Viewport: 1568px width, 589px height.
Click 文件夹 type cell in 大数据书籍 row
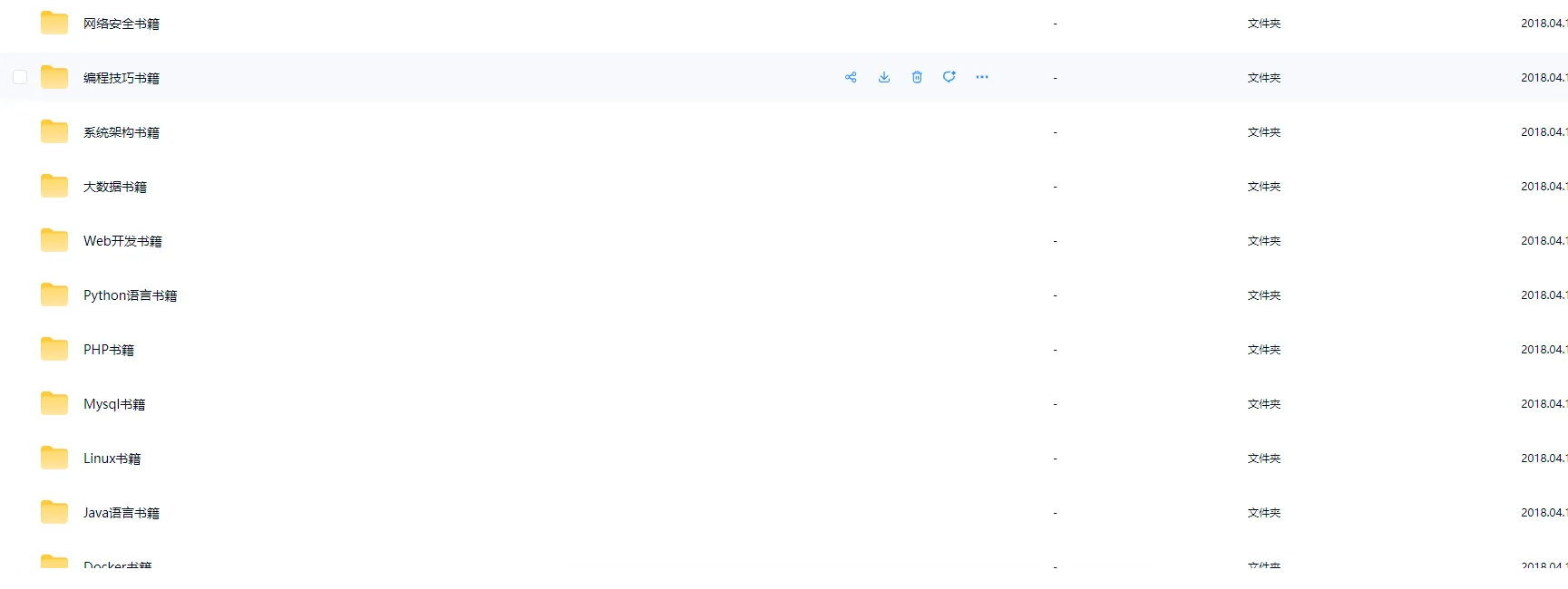[1264, 187]
